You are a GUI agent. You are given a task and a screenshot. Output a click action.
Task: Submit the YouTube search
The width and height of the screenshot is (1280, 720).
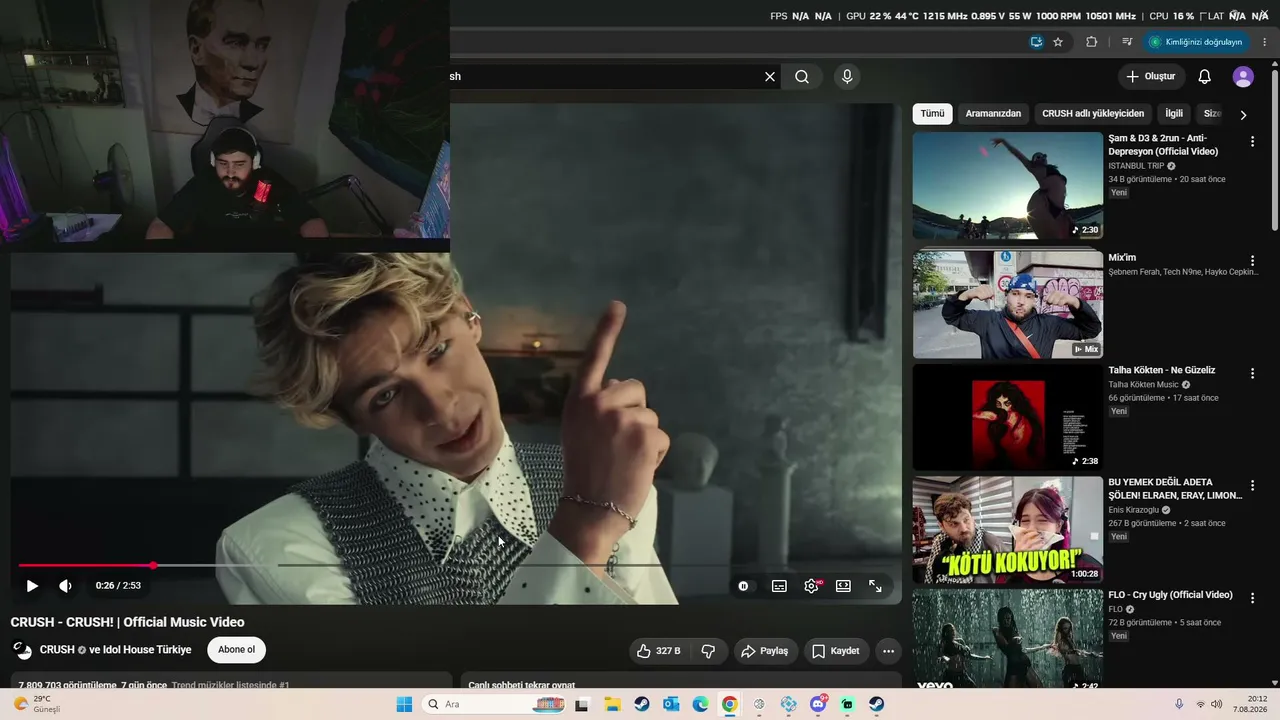coord(802,77)
